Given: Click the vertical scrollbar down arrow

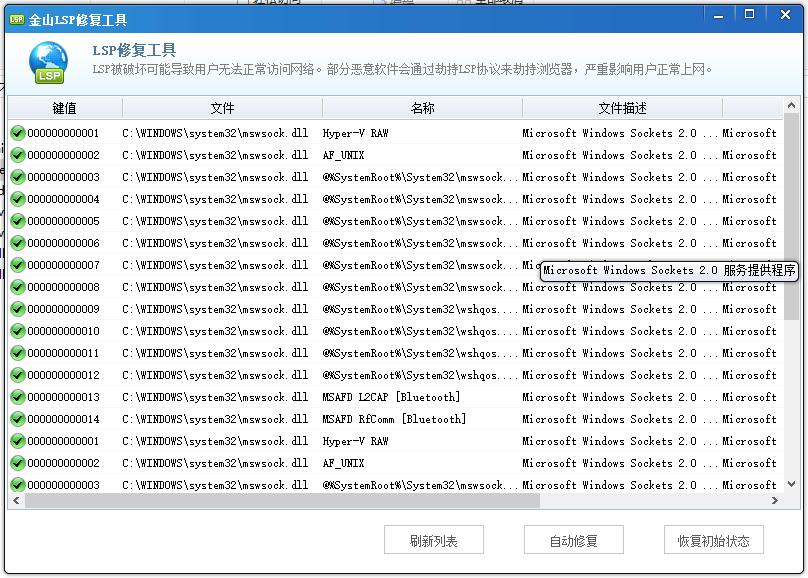Looking at the screenshot, I should coord(792,484).
